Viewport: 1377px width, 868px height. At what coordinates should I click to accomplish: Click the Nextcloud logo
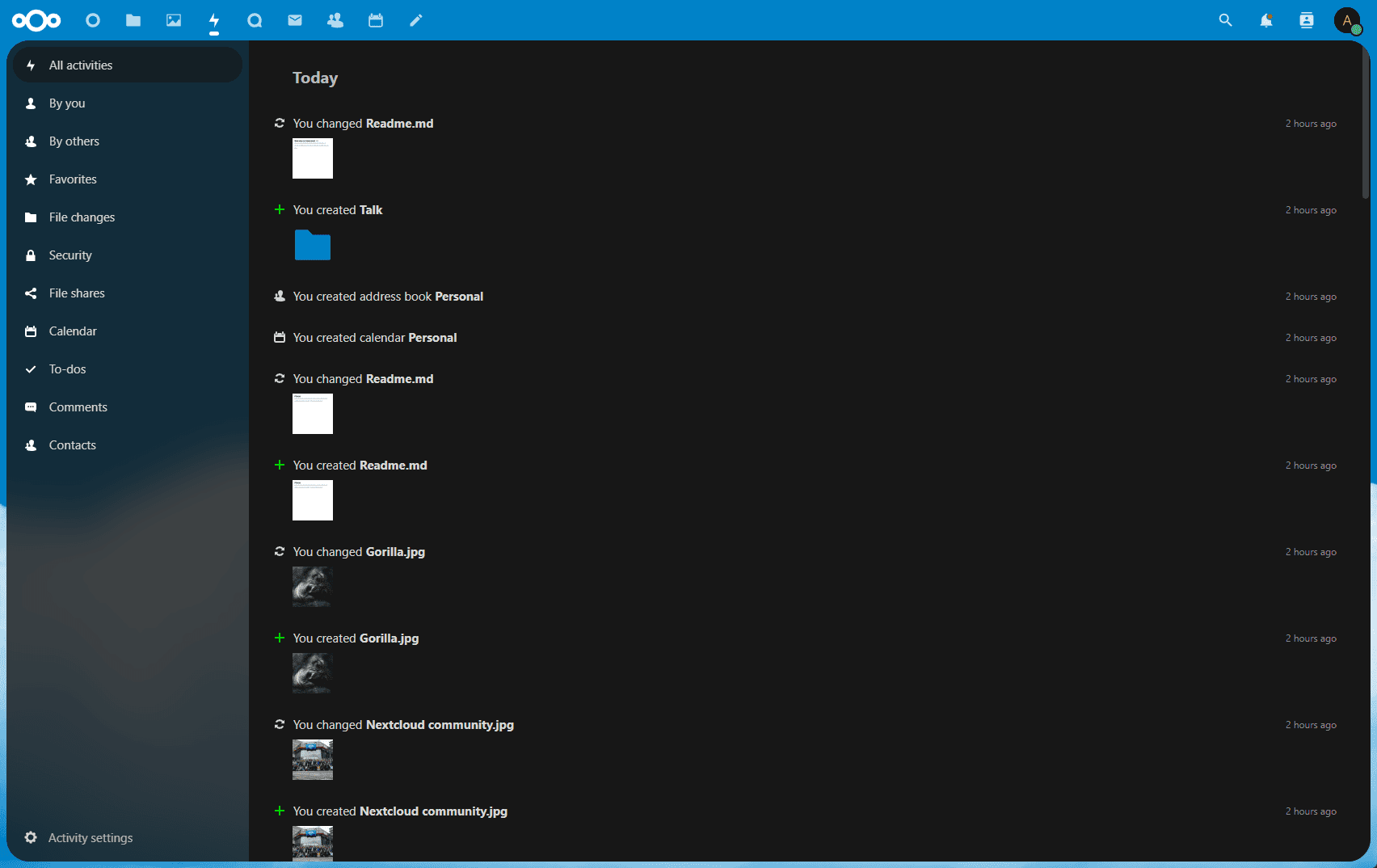36,20
